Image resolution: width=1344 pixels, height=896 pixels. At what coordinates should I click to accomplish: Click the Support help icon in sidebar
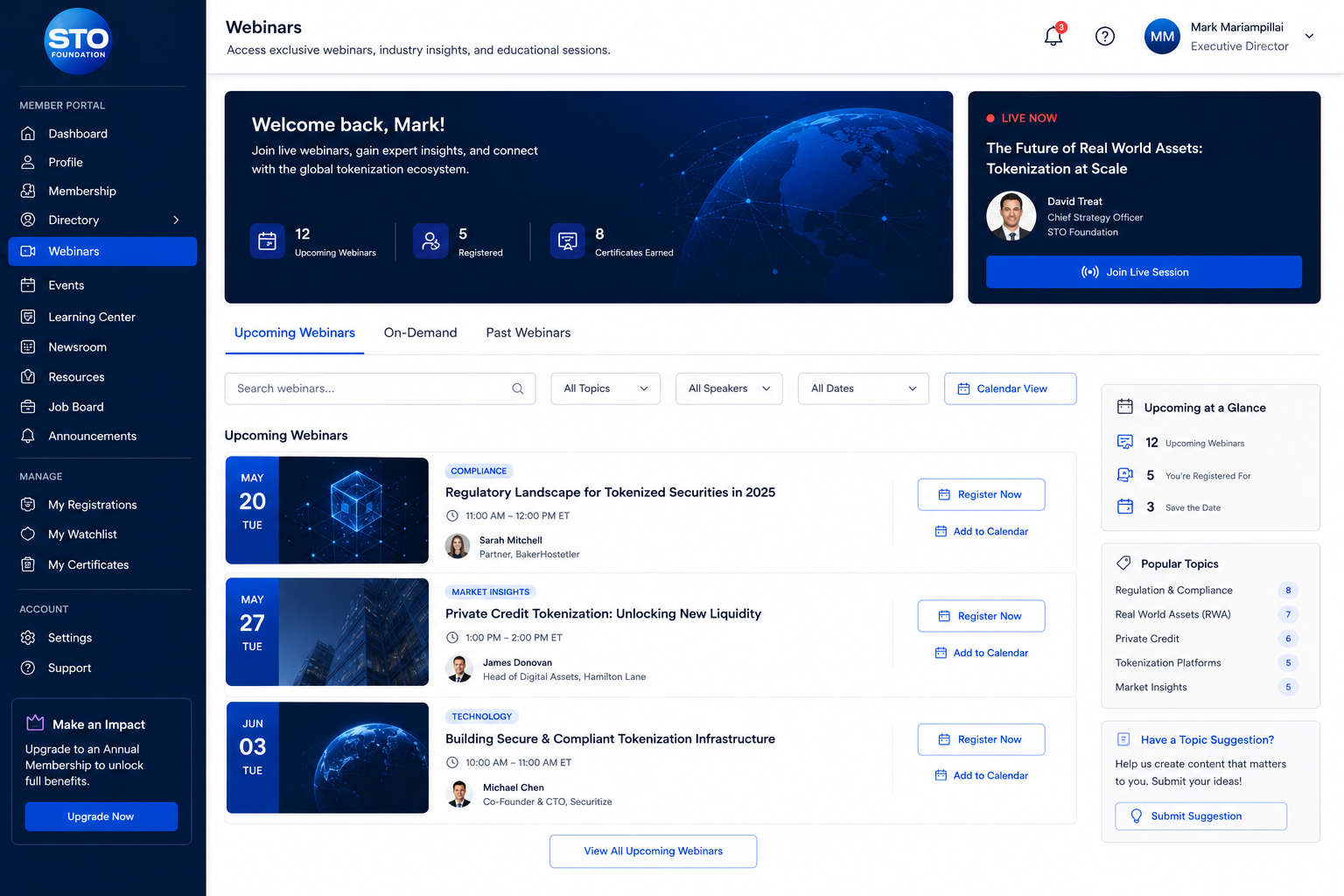[28, 668]
